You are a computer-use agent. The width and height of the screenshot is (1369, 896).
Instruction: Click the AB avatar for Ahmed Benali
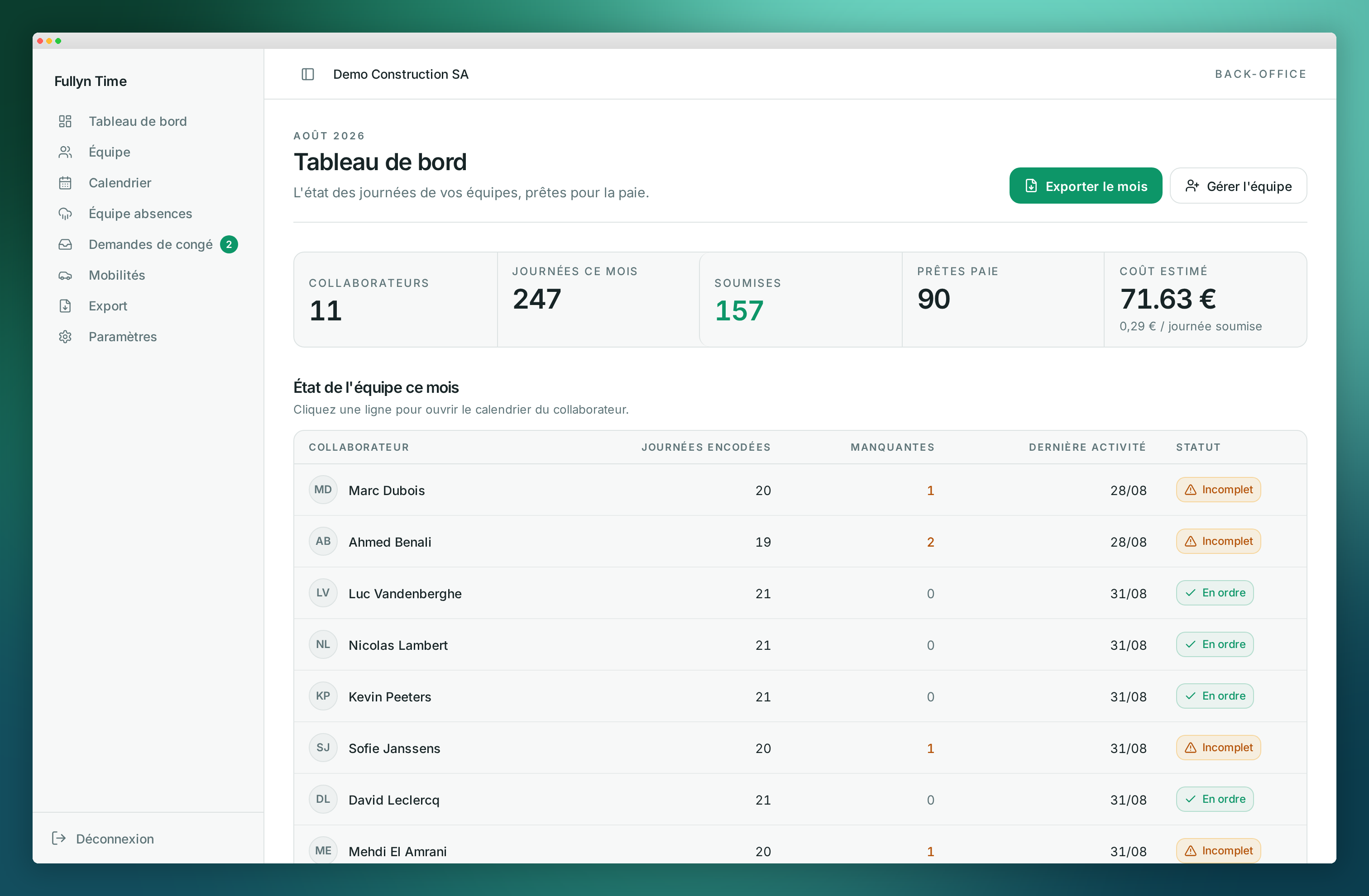[x=323, y=541]
